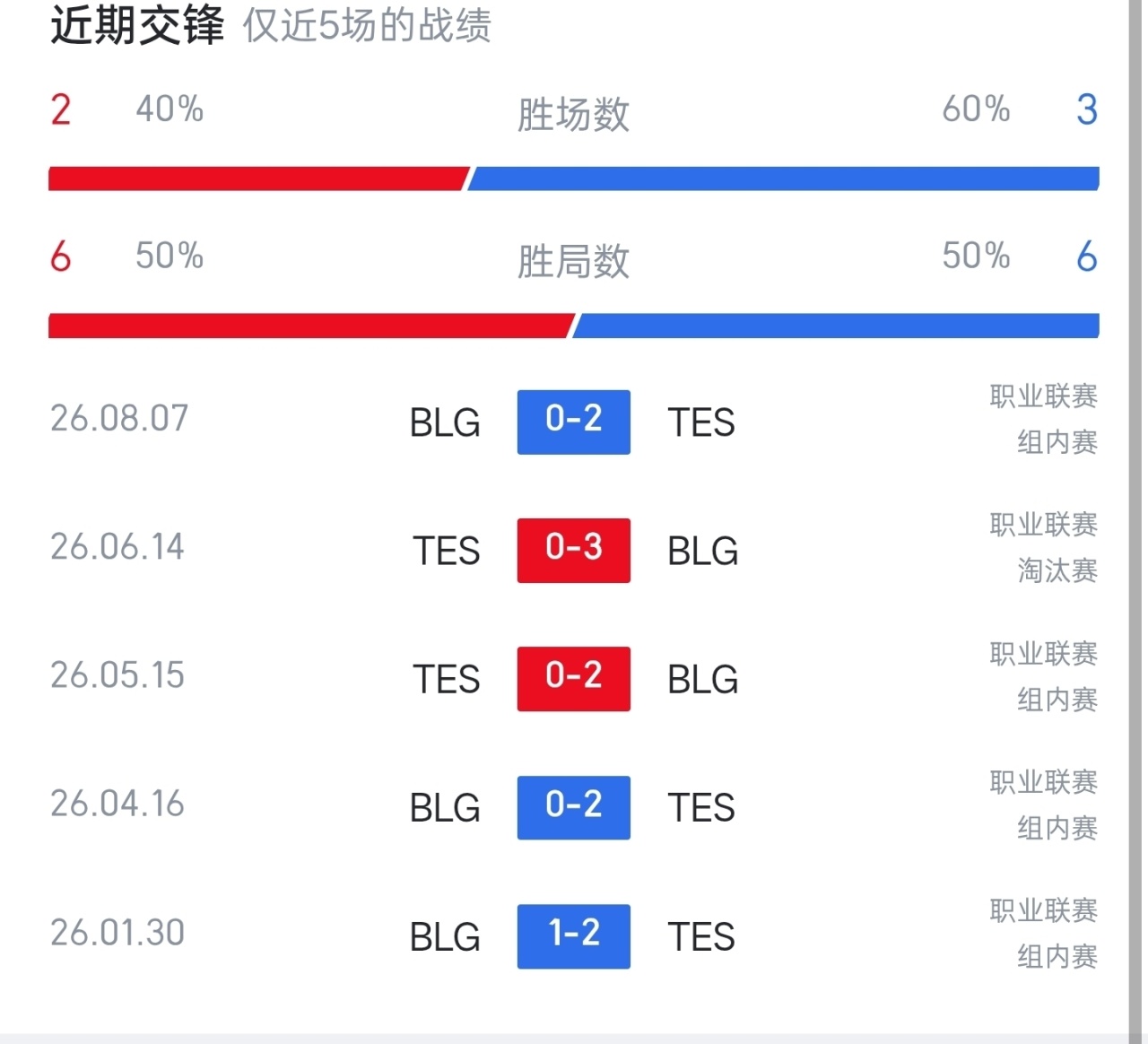The image size is (1148, 1044).
Task: Click the right-side vertical scrollbar
Action: (x=1135, y=520)
